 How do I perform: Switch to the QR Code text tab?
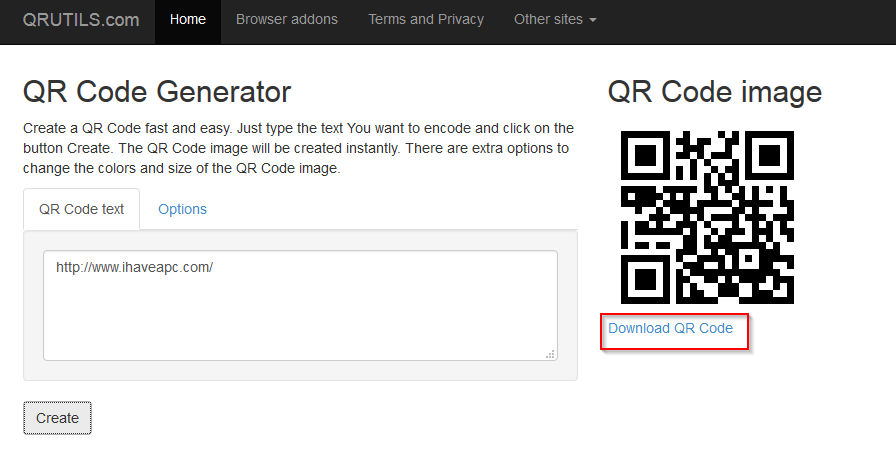pyautogui.click(x=82, y=209)
